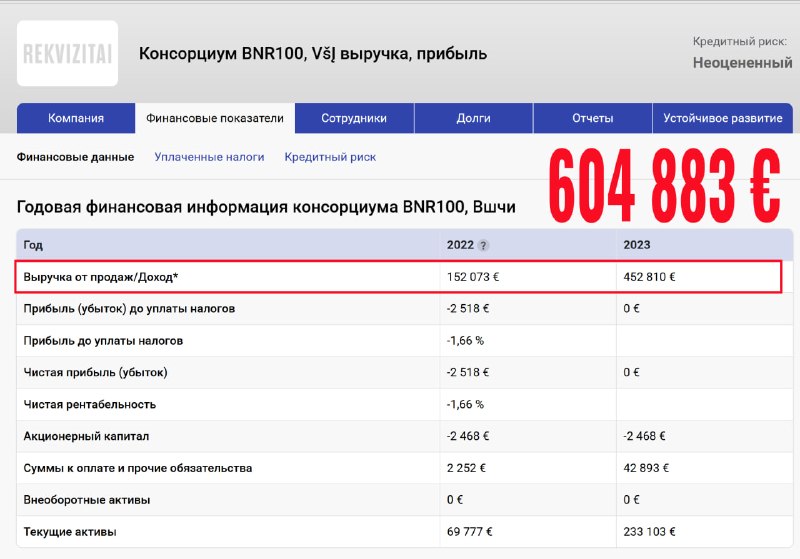The height and width of the screenshot is (559, 800).
Task: Click the 2023 column header
Action: 637,245
